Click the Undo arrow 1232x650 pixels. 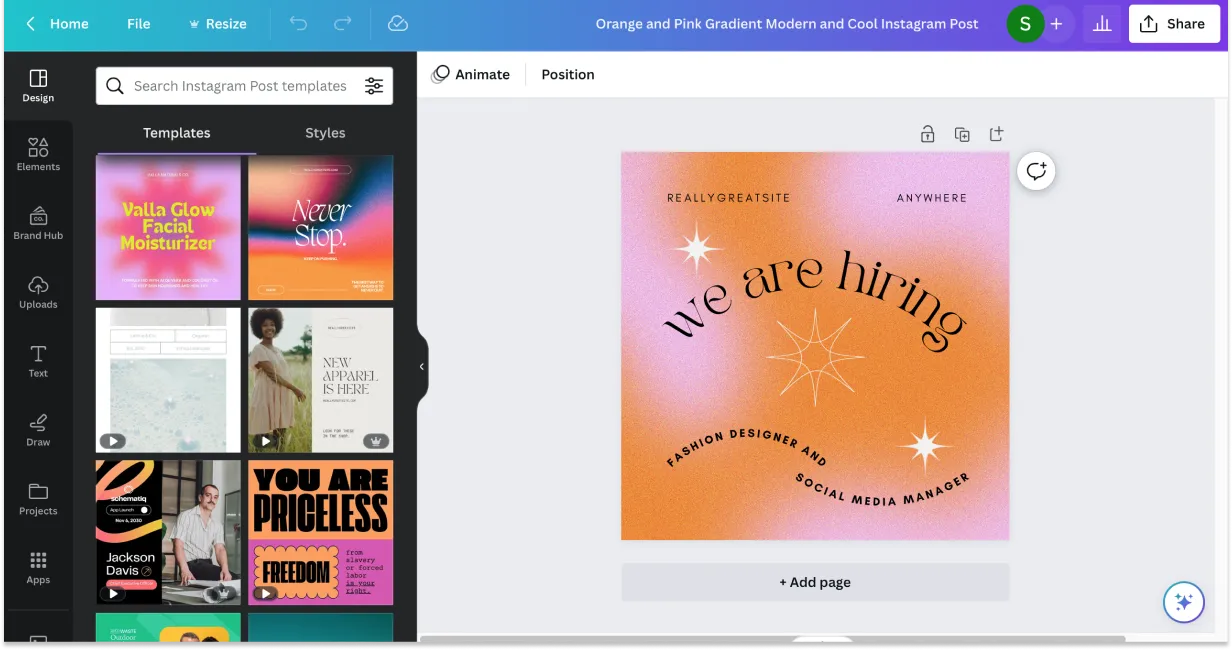298,23
